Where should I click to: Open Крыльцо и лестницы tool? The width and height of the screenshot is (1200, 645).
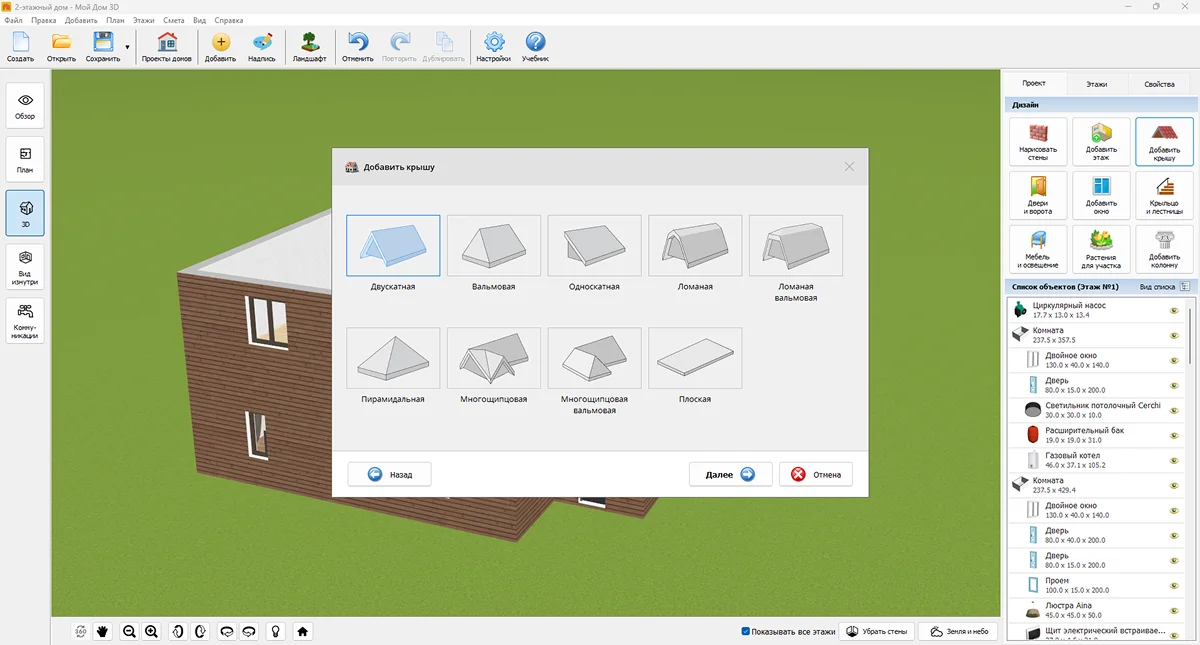pyautogui.click(x=1165, y=195)
